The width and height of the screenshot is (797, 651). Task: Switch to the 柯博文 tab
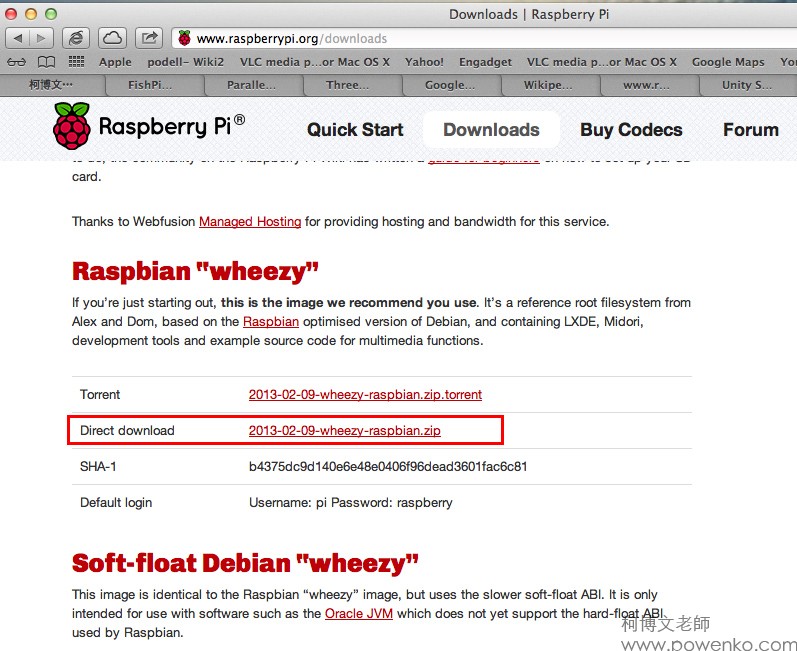[52, 85]
